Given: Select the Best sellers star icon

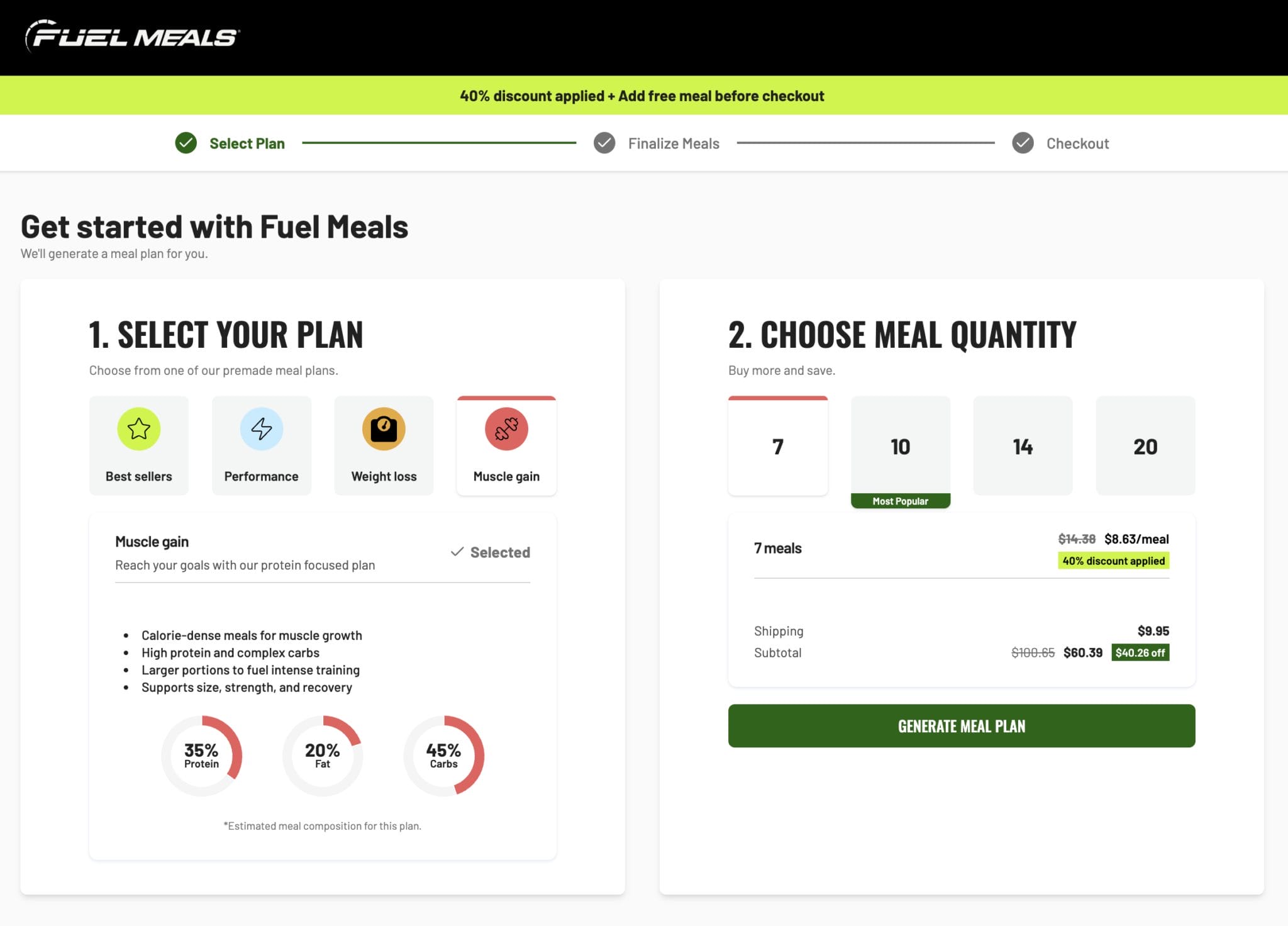Looking at the screenshot, I should coord(138,430).
